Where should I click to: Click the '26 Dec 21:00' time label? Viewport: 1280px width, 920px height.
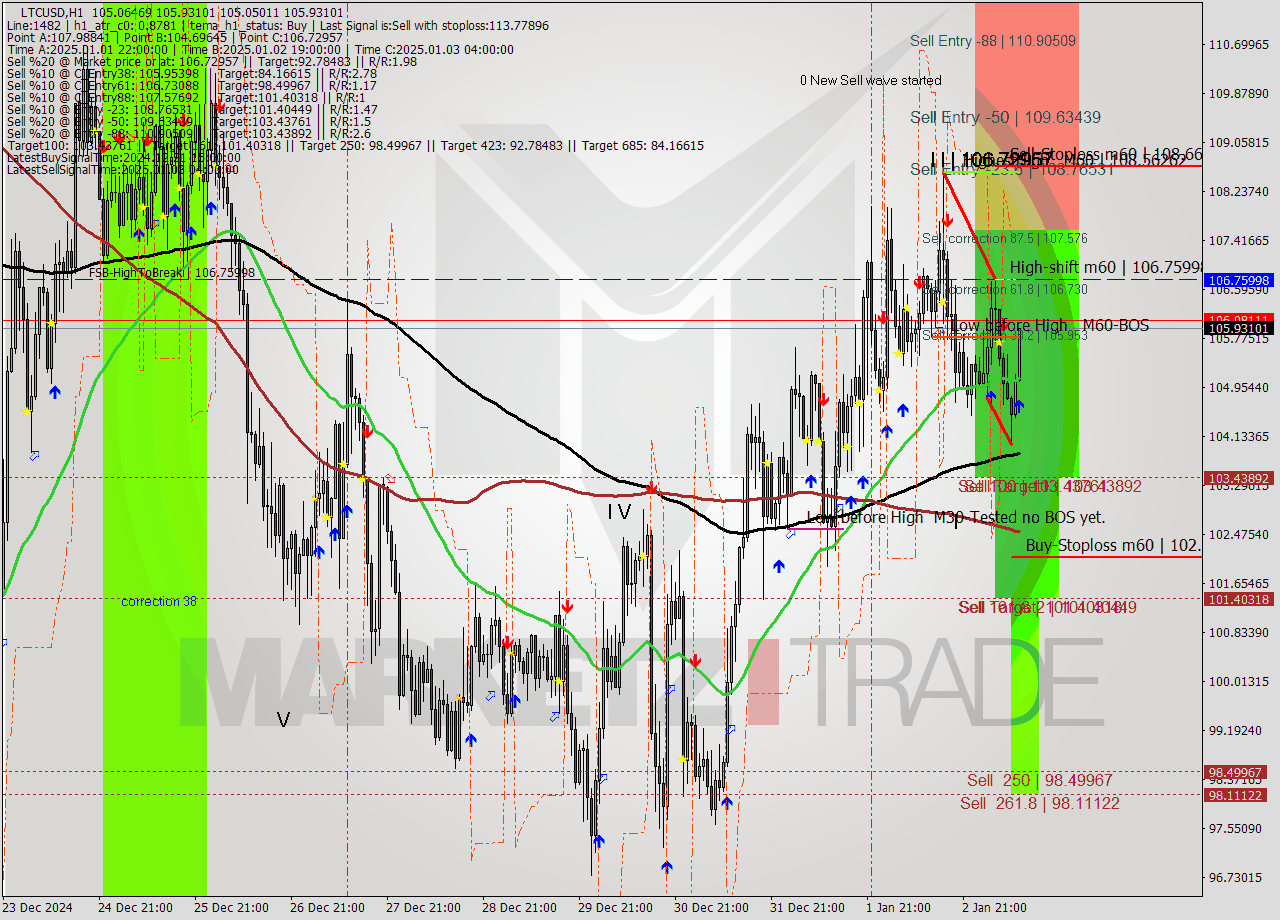(x=327, y=907)
